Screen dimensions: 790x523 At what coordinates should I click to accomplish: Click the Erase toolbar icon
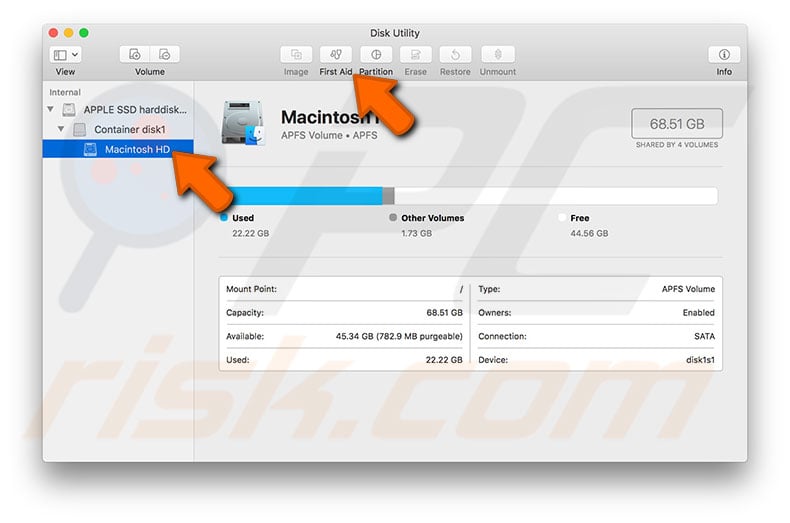(x=416, y=54)
